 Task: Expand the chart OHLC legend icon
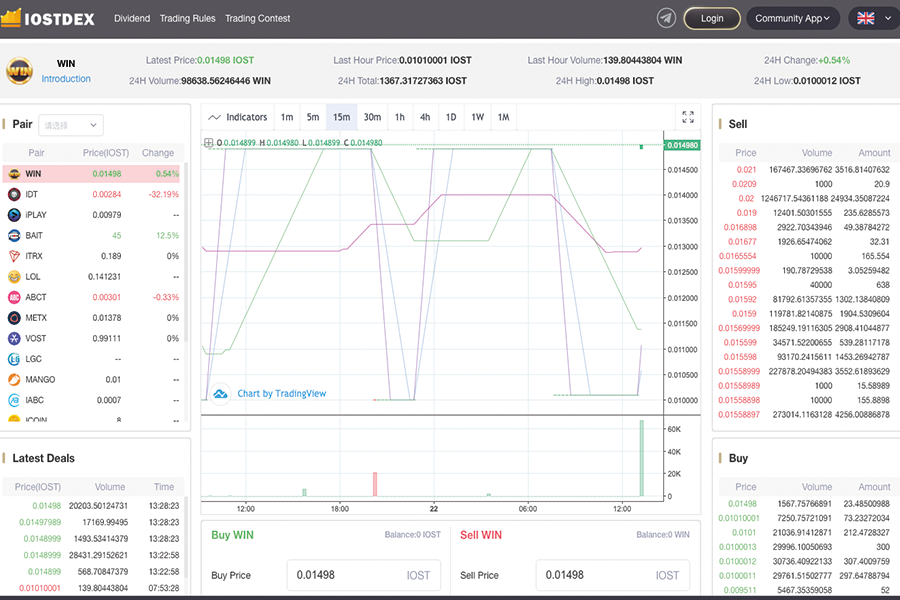(208, 142)
